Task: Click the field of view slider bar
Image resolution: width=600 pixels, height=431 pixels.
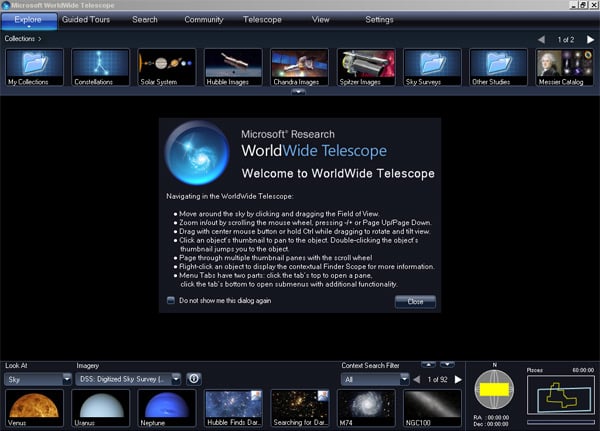Action: click(561, 422)
